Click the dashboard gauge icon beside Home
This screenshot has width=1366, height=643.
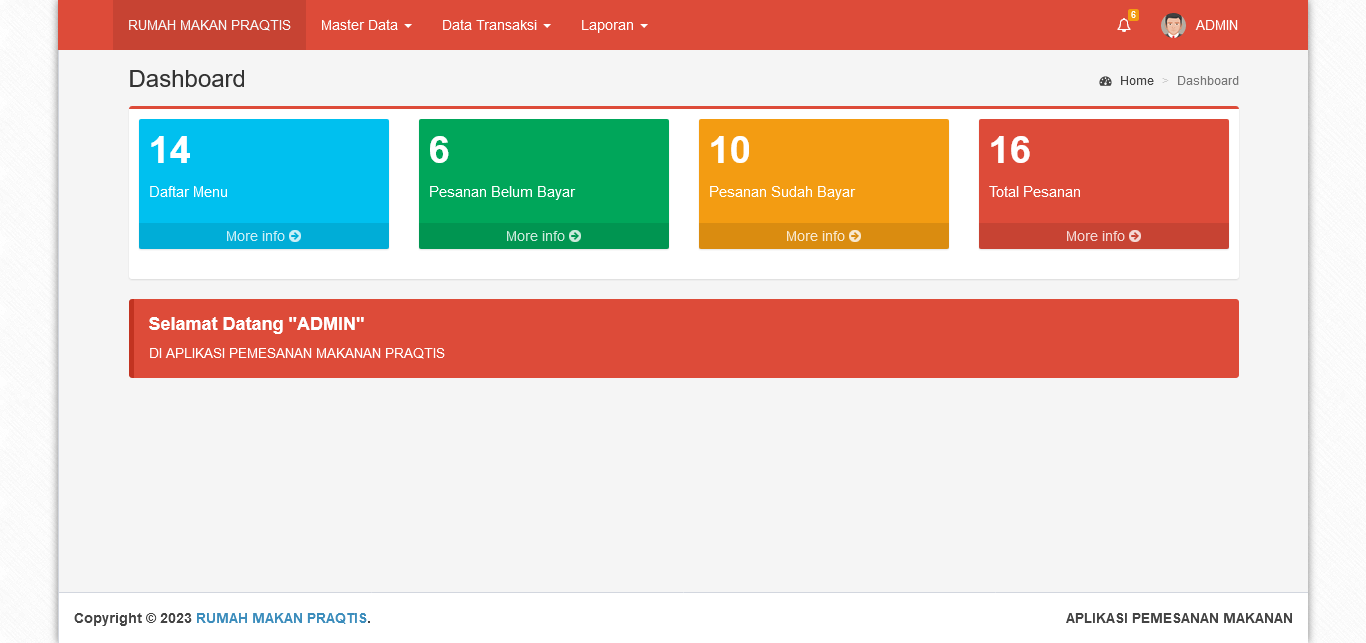point(1105,81)
